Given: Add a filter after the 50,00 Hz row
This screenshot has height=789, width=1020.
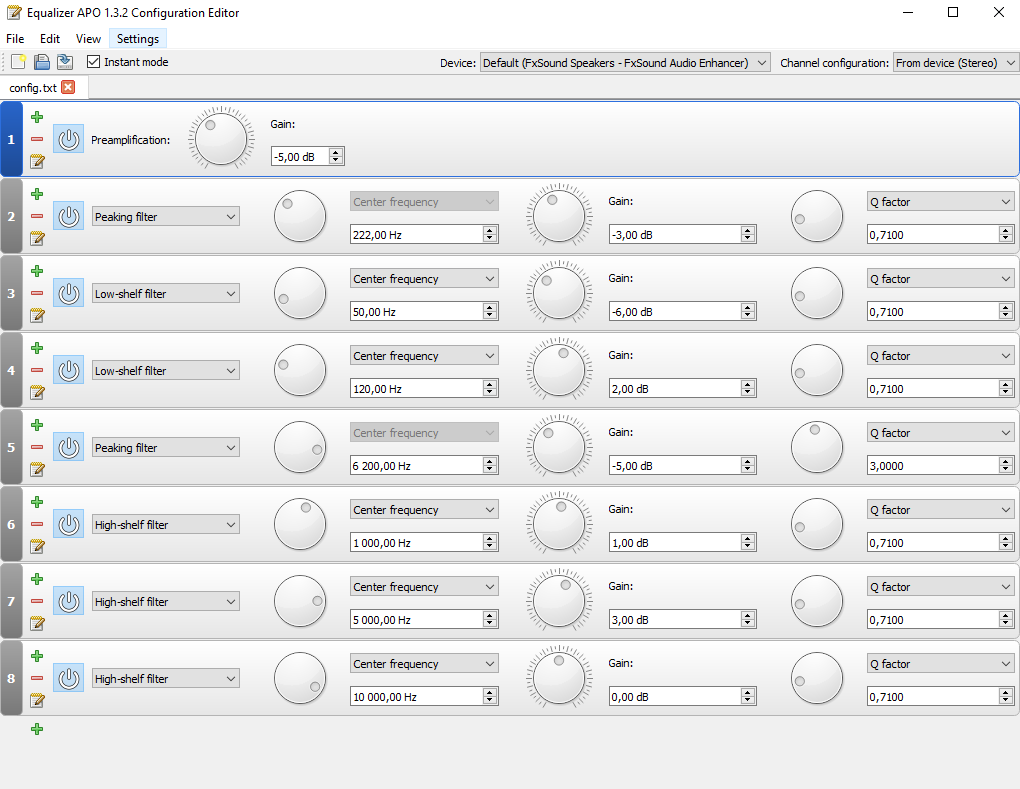Looking at the screenshot, I should (37, 271).
